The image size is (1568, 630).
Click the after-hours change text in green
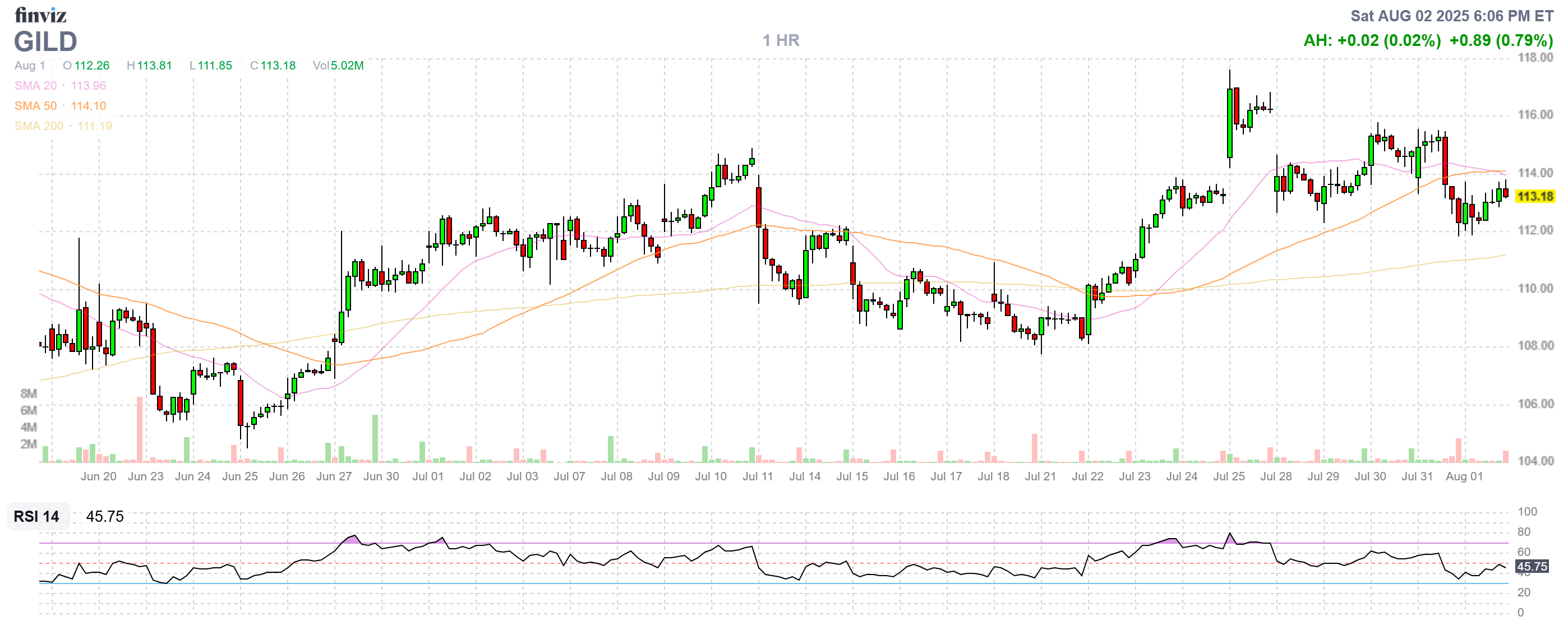[x=1372, y=41]
